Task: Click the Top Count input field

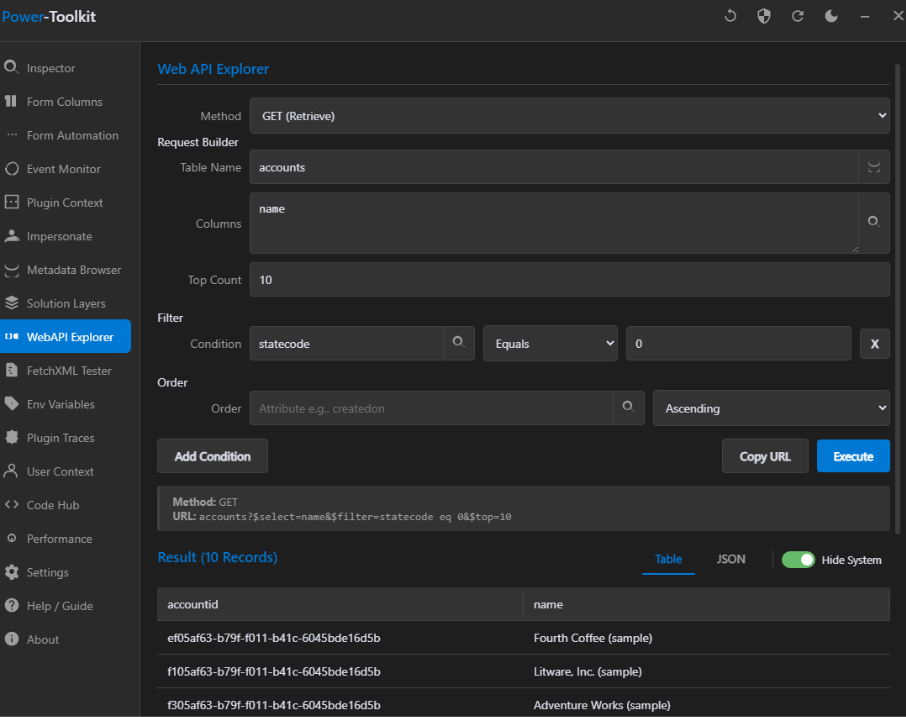Action: pos(568,280)
